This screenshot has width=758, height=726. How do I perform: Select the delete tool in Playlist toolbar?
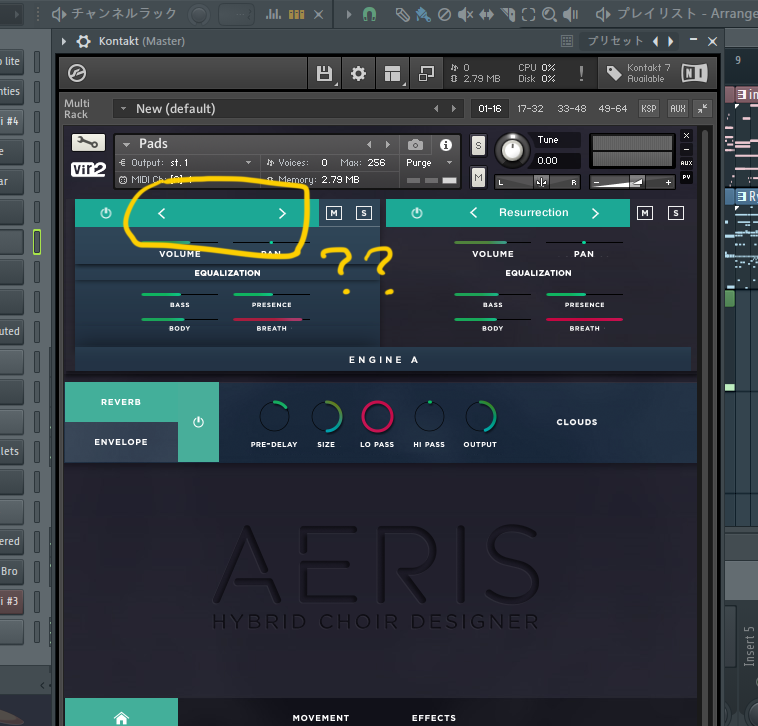pyautogui.click(x=444, y=15)
